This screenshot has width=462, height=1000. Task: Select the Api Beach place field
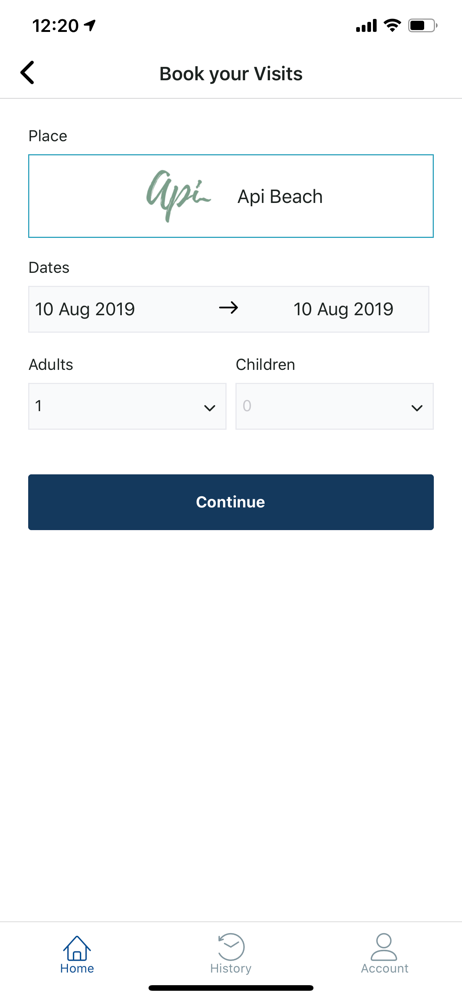[231, 196]
